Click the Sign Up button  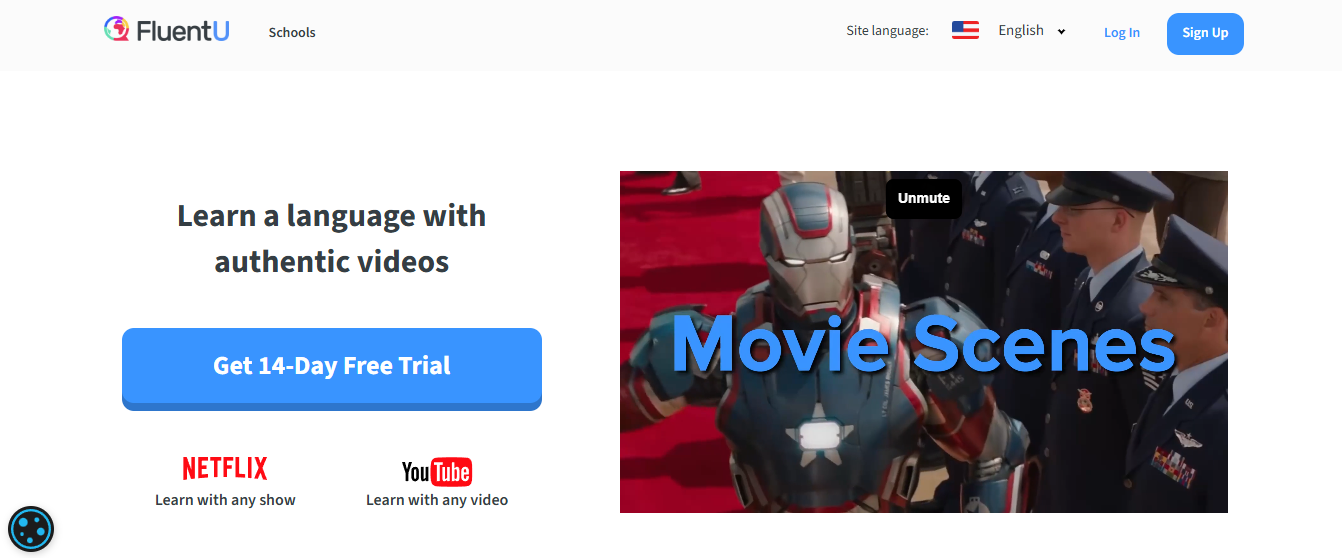(1205, 33)
